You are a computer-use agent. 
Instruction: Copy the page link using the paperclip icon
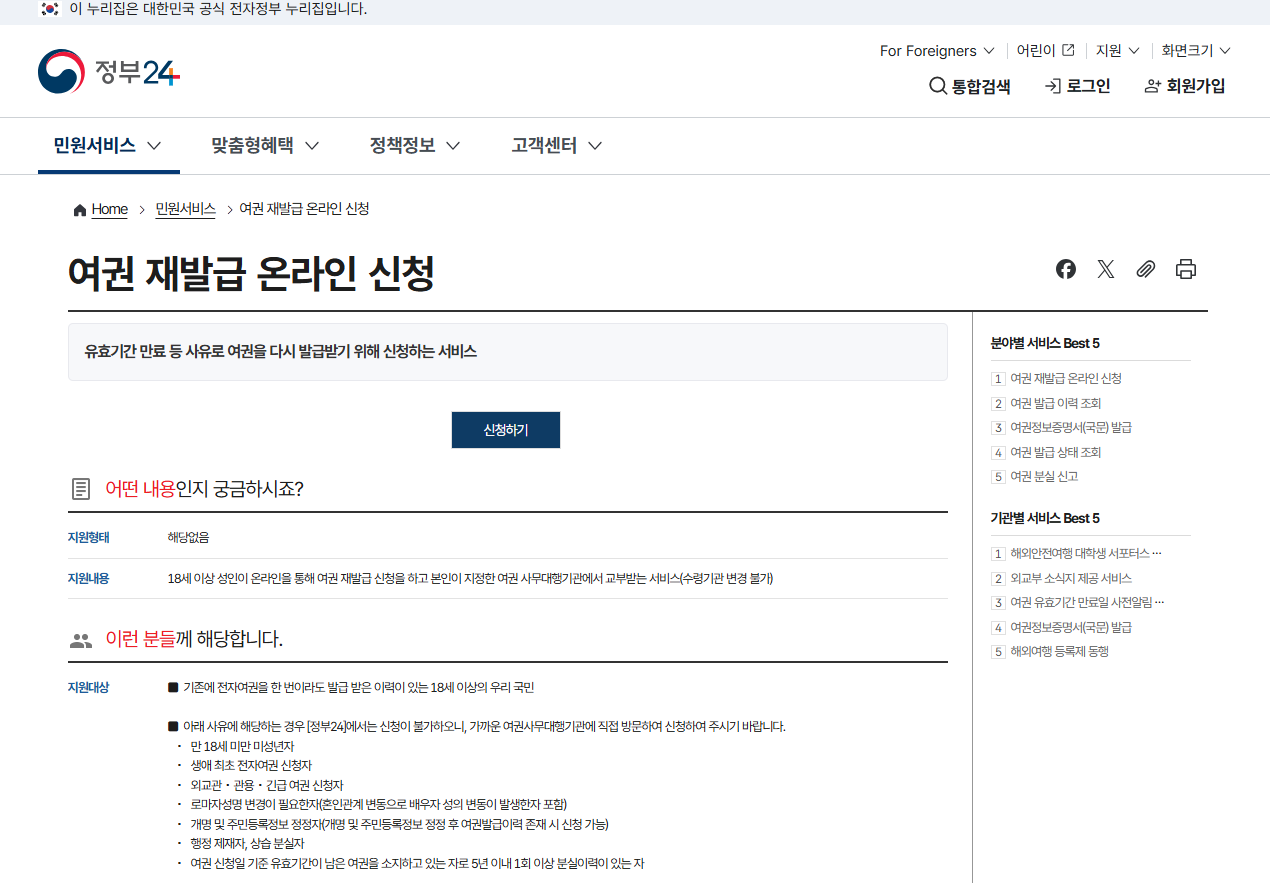(x=1145, y=269)
